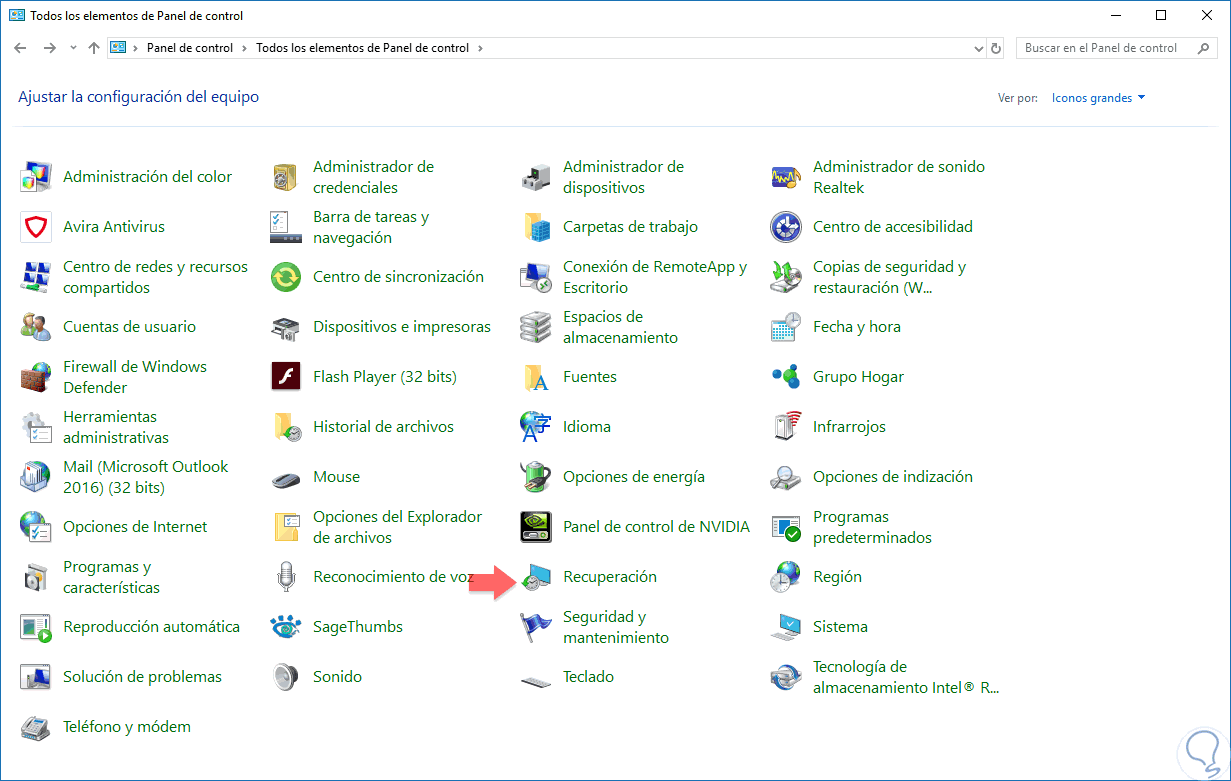Image resolution: width=1231 pixels, height=781 pixels.
Task: Open Administrador de credenciales link
Action: [x=373, y=177]
